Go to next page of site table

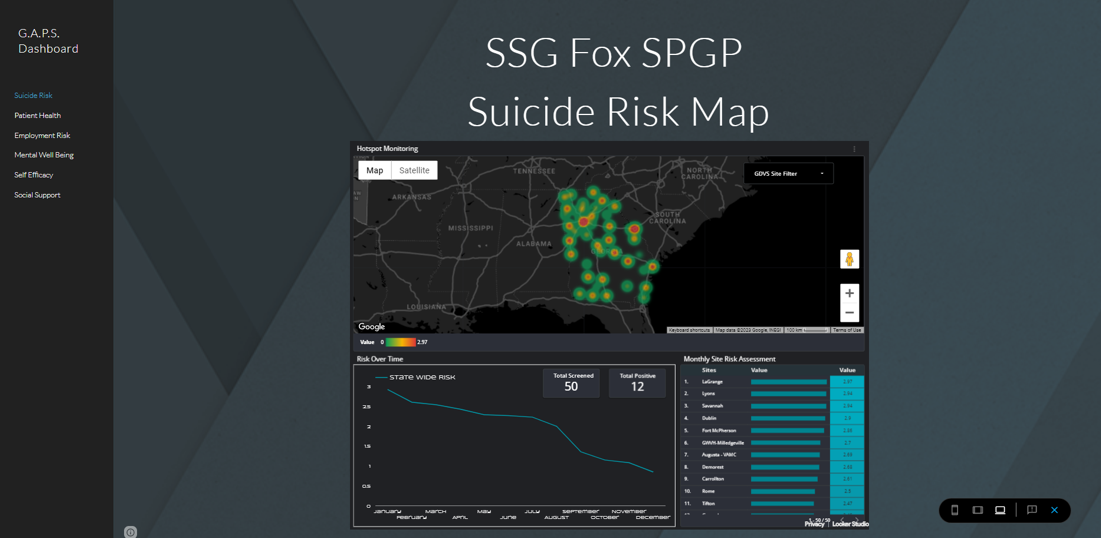click(x=856, y=519)
